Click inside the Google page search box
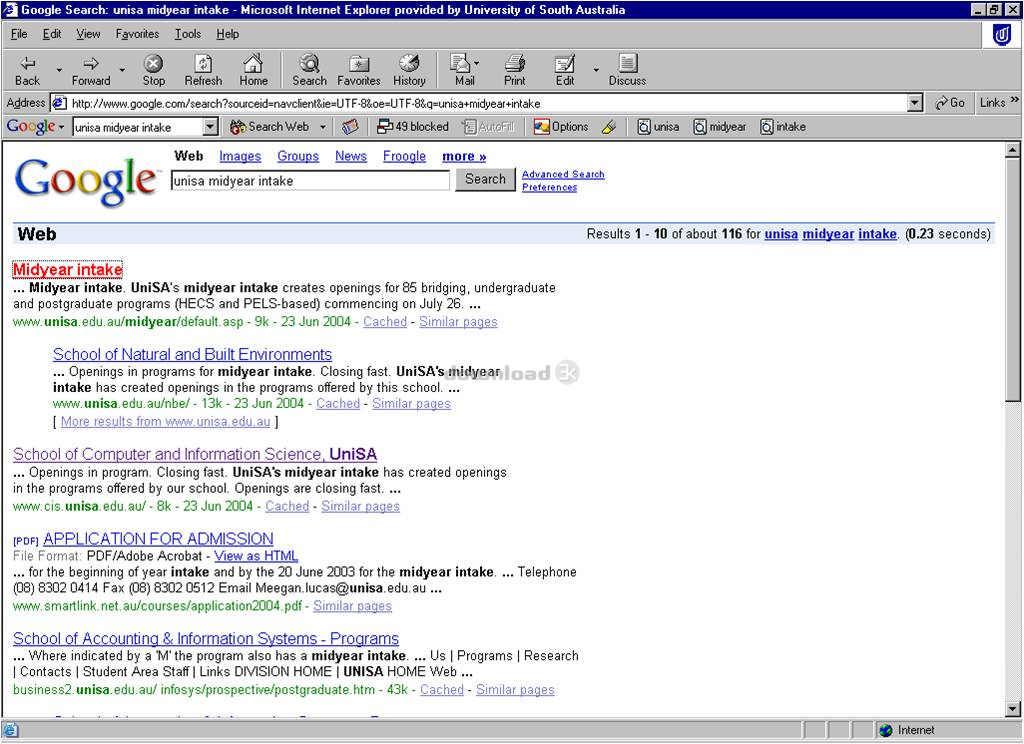The width and height of the screenshot is (1024, 744). (x=310, y=181)
